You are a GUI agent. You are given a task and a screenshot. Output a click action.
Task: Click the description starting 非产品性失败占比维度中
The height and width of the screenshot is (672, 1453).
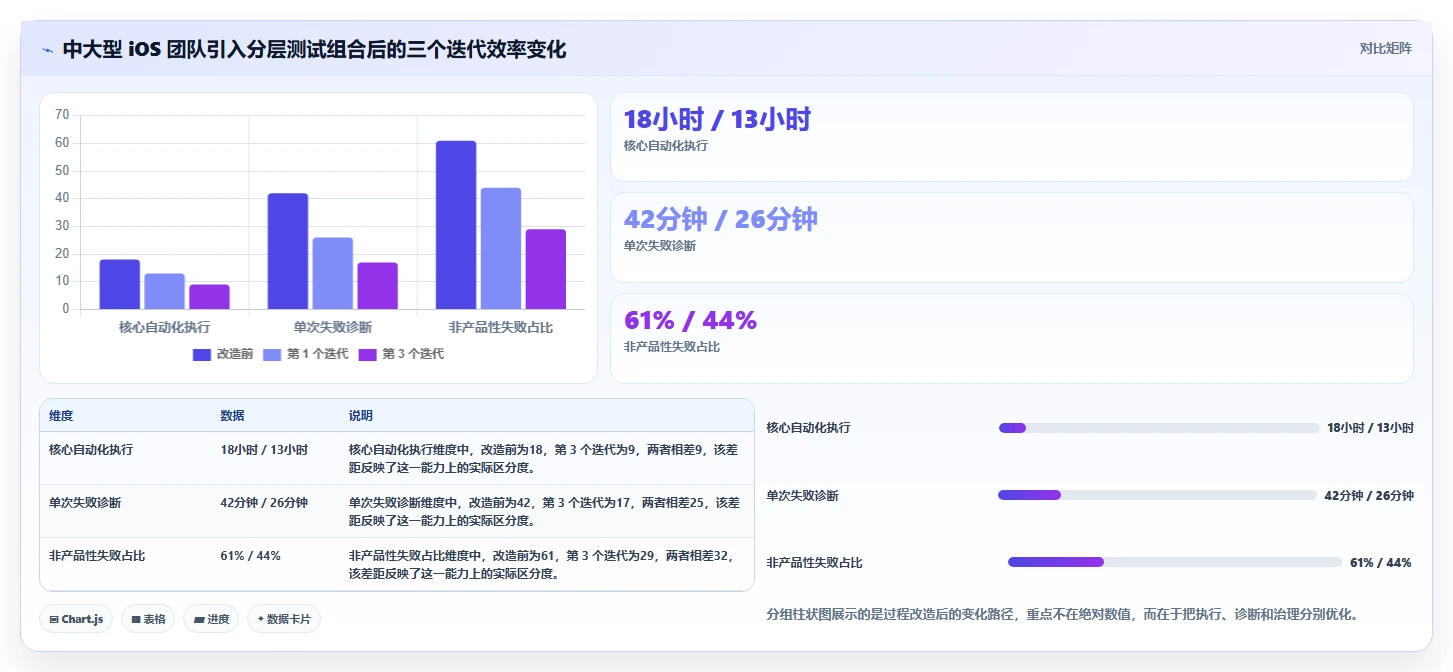coord(541,565)
